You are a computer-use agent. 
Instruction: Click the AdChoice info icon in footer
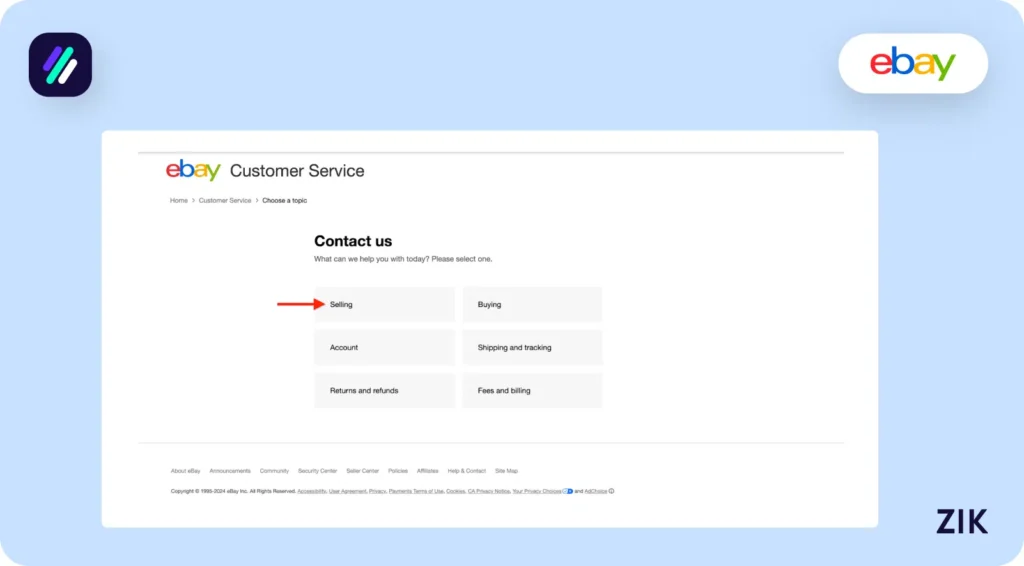tap(611, 491)
